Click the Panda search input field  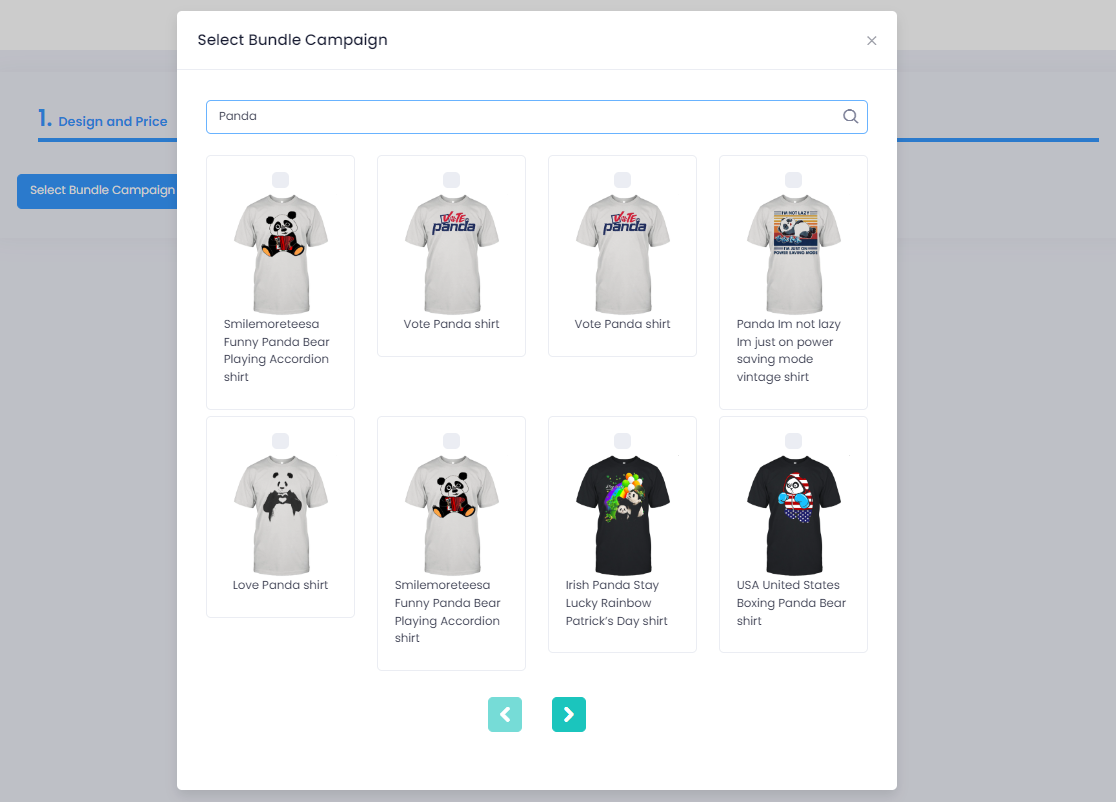[537, 117]
